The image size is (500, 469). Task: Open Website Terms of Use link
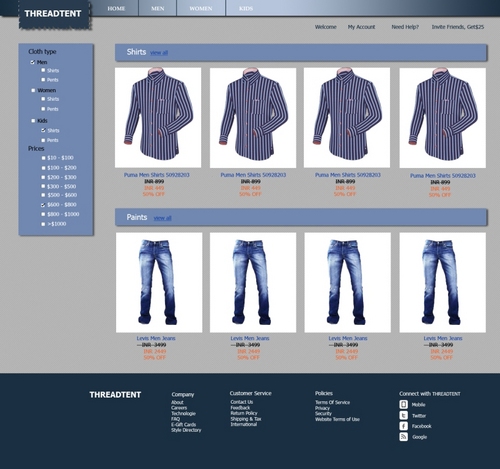coord(337,419)
